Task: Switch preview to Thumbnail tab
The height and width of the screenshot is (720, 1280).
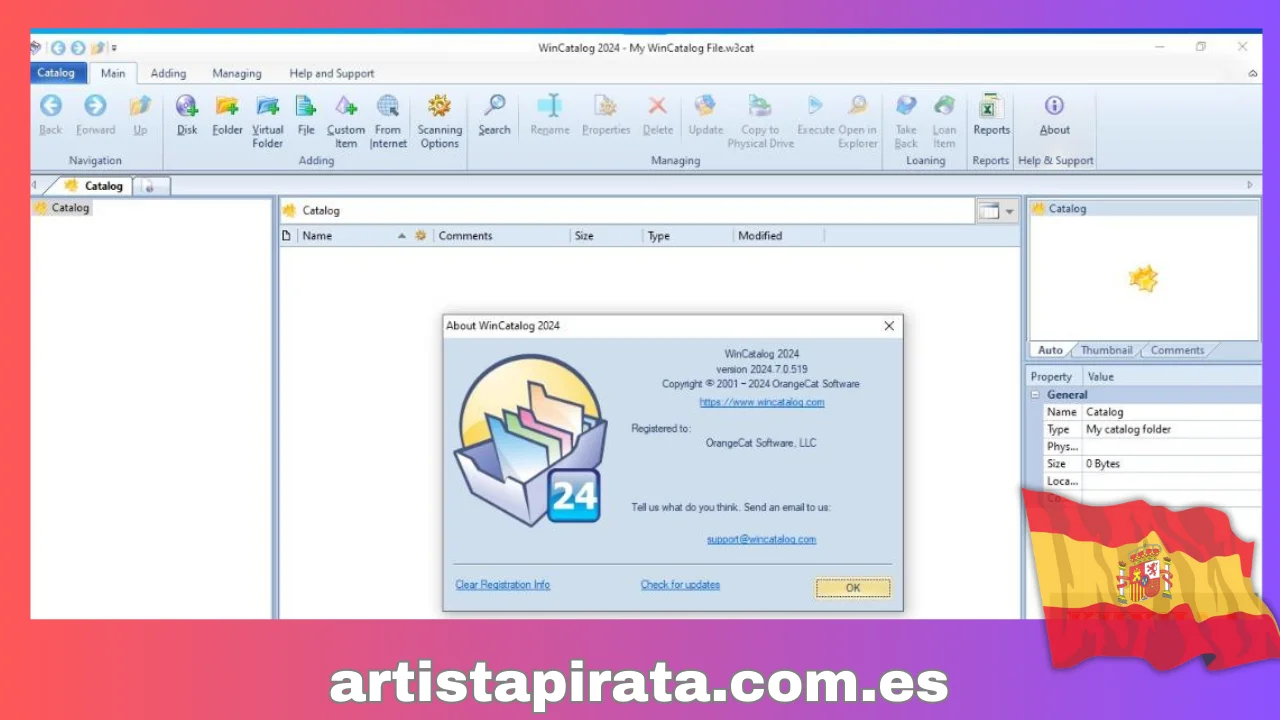Action: (x=1106, y=350)
